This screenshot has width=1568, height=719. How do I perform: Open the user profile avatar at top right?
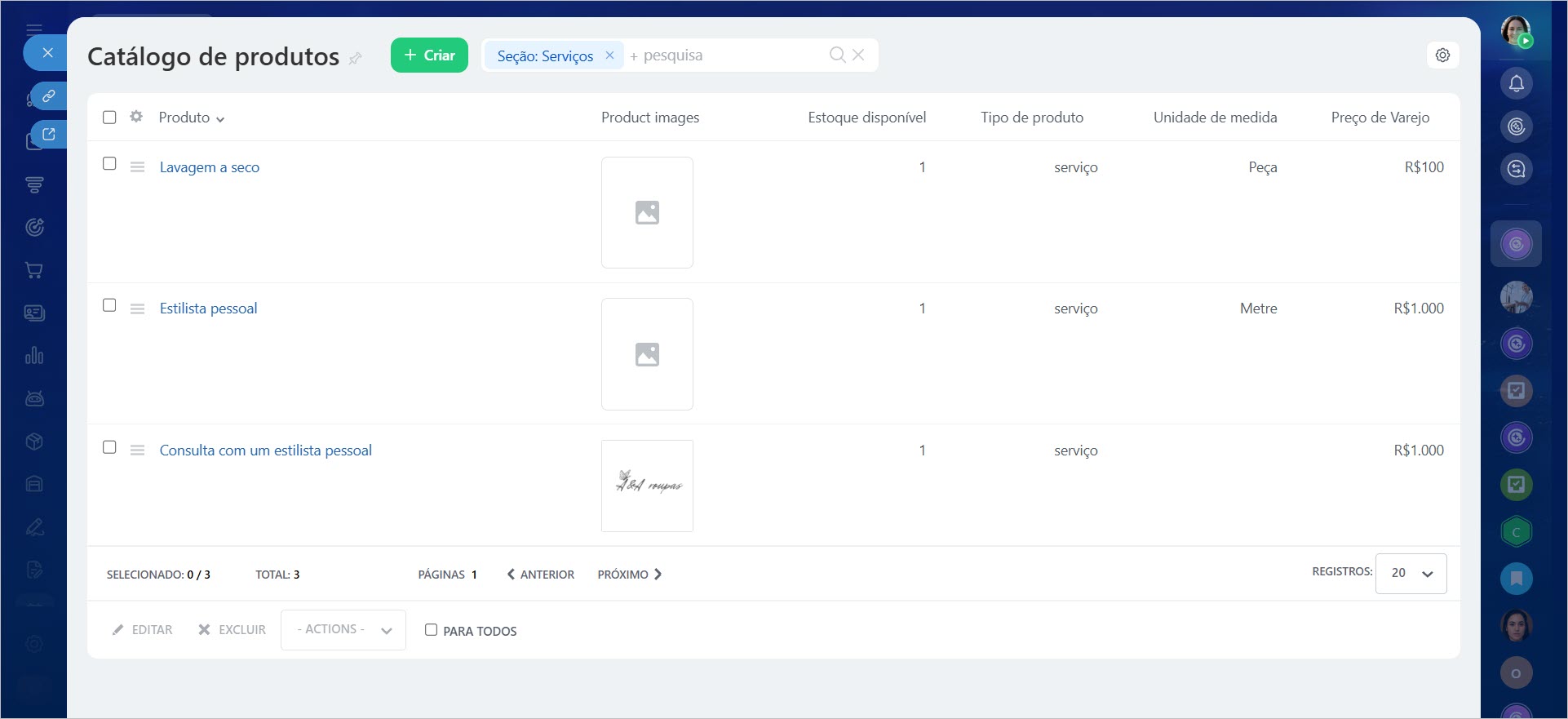click(x=1516, y=31)
